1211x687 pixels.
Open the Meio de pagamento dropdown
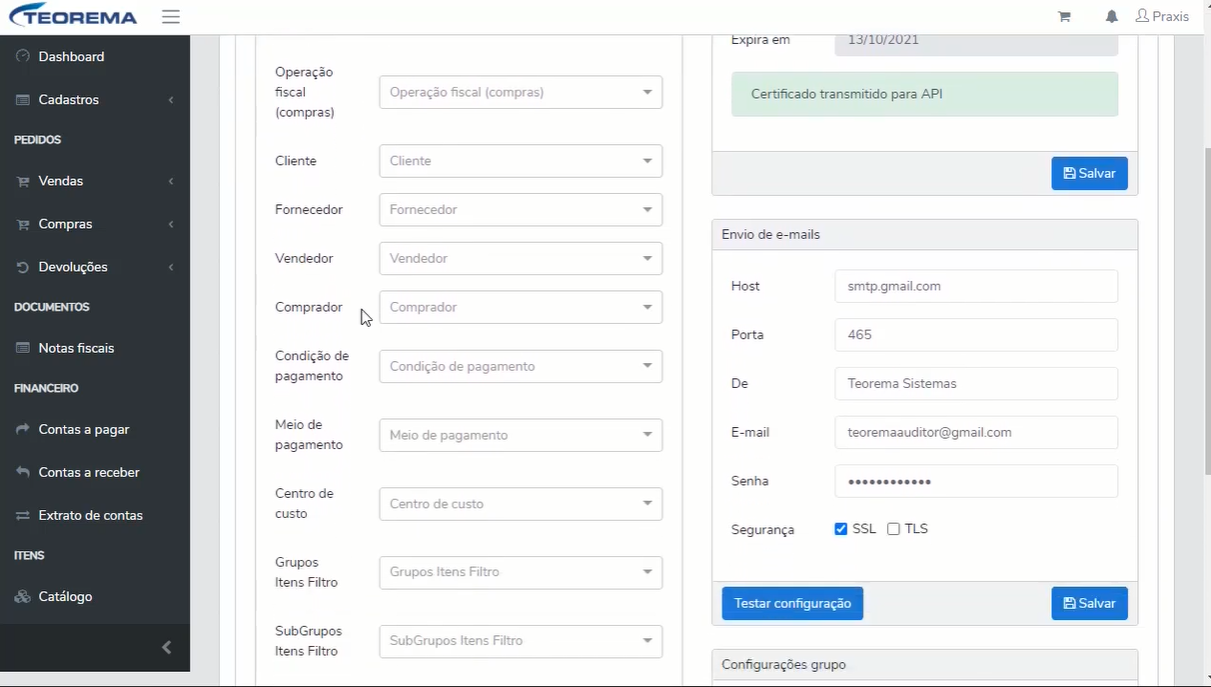point(521,435)
